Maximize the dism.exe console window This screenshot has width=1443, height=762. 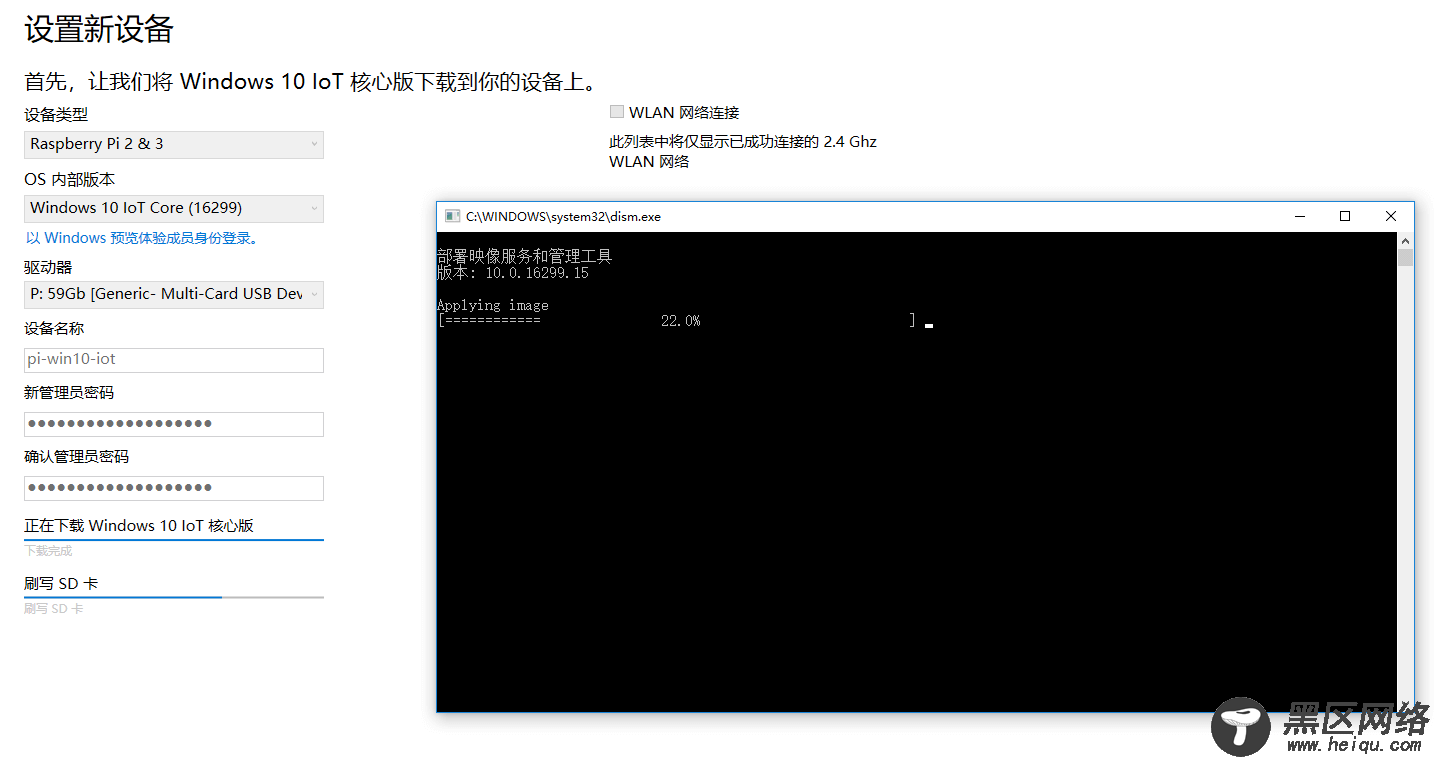[1345, 216]
